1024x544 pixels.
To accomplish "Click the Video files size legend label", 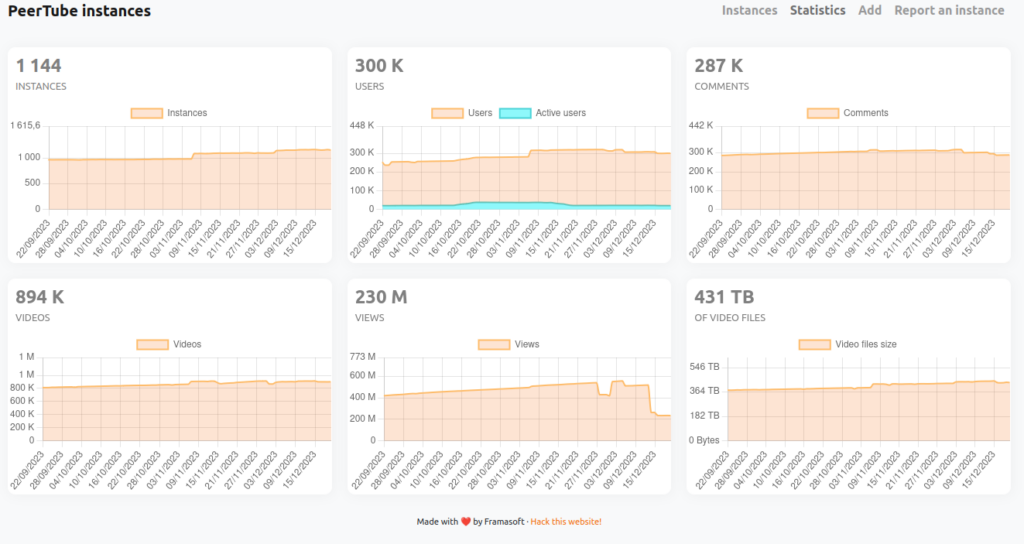I will click(x=866, y=344).
